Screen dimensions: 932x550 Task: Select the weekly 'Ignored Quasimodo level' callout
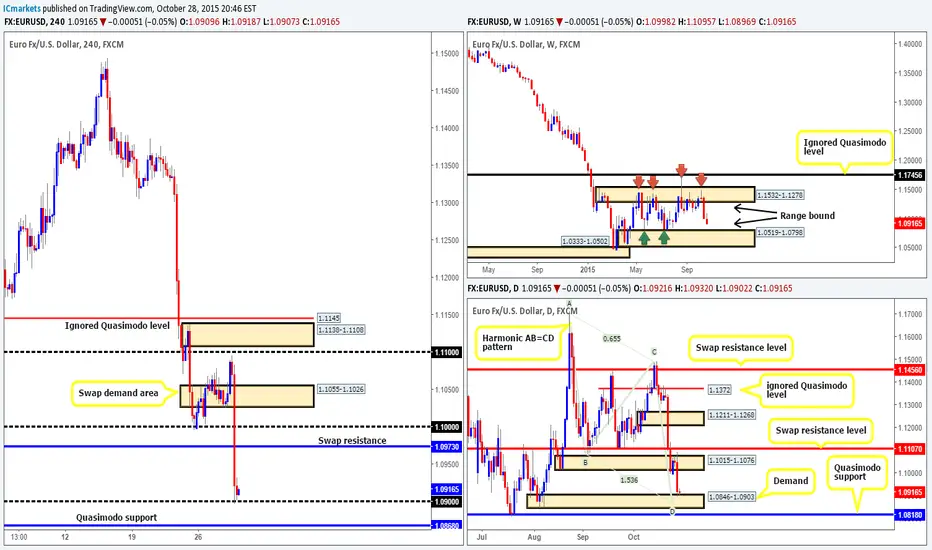tap(845, 147)
